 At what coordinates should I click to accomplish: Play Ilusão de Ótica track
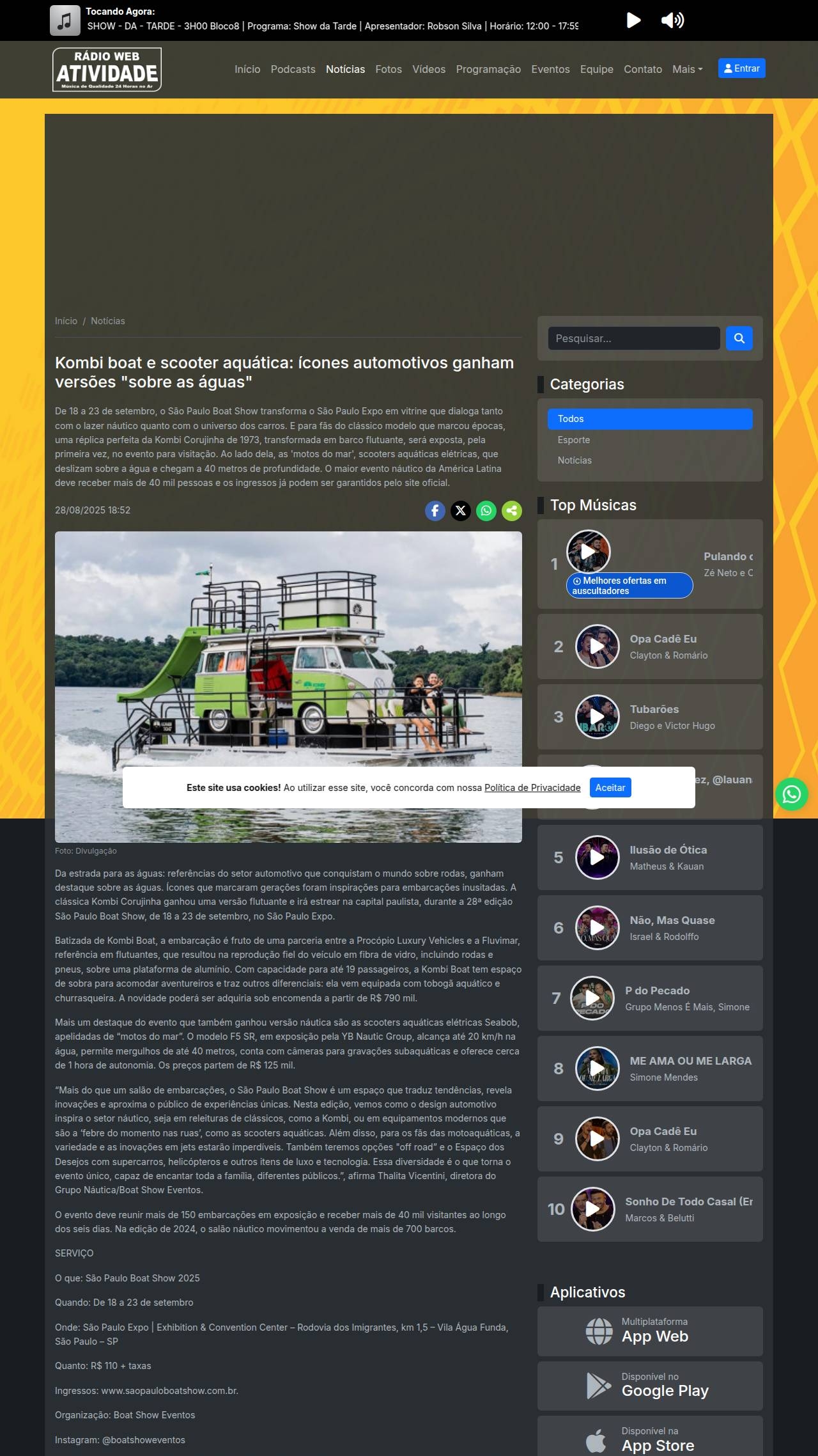[597, 857]
